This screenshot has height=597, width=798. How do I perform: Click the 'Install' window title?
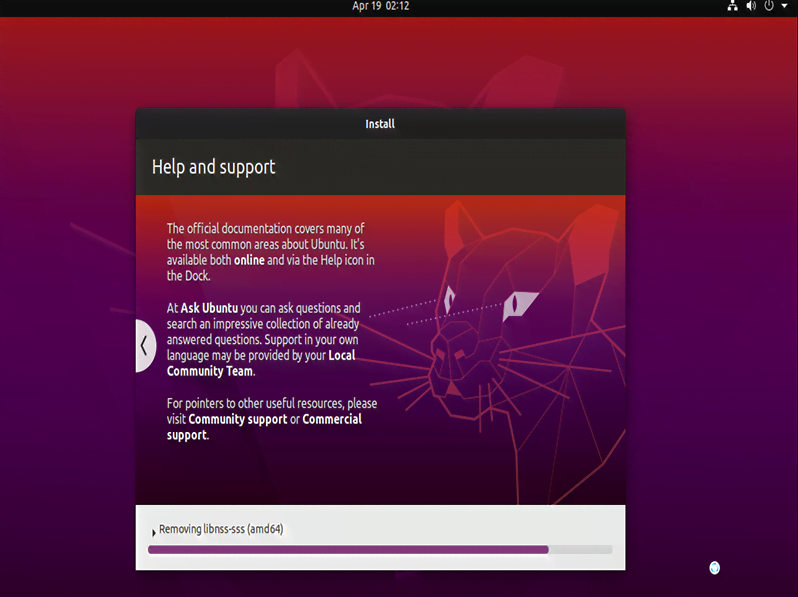[380, 124]
